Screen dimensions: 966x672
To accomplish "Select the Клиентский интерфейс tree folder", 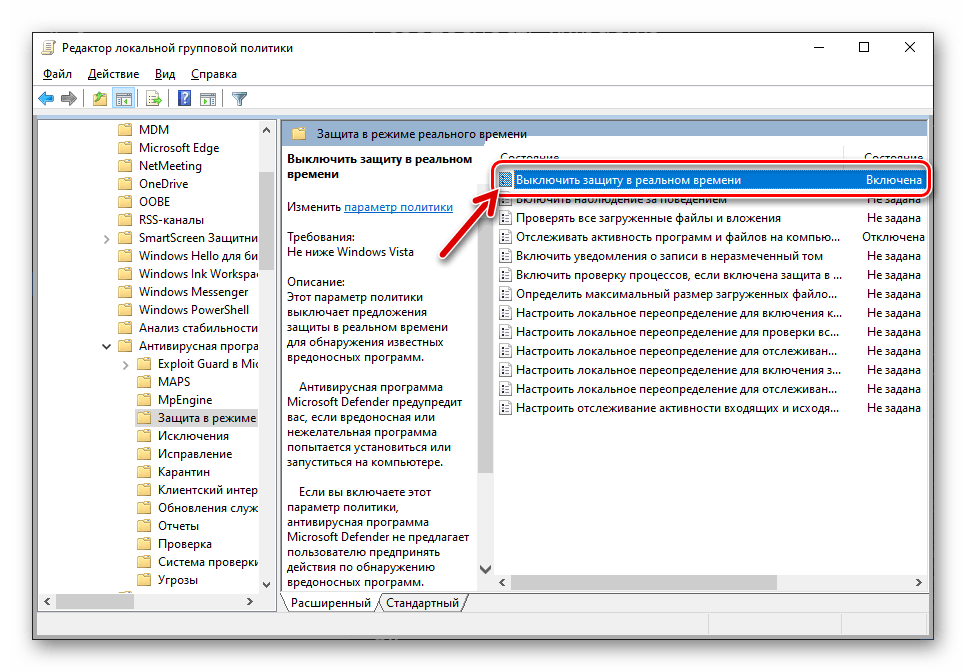I will 208,490.
